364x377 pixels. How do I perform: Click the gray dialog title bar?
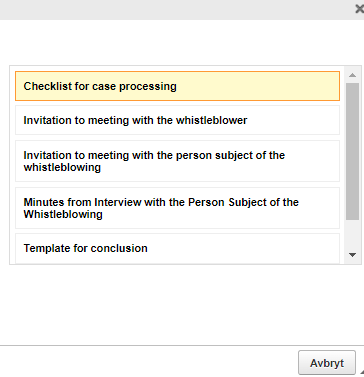pyautogui.click(x=177, y=9)
